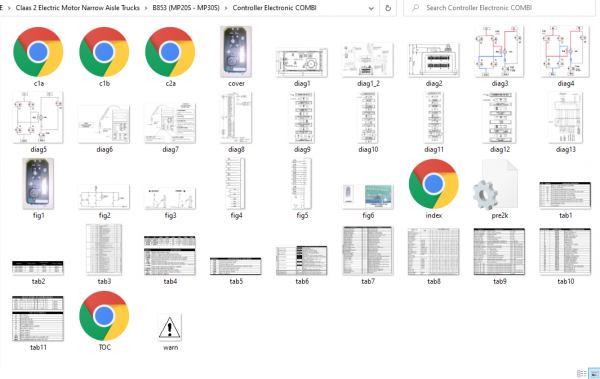Screen dimensions: 600x379
Task: Select the diag10 flowchart thumbnail
Action: 368,118
